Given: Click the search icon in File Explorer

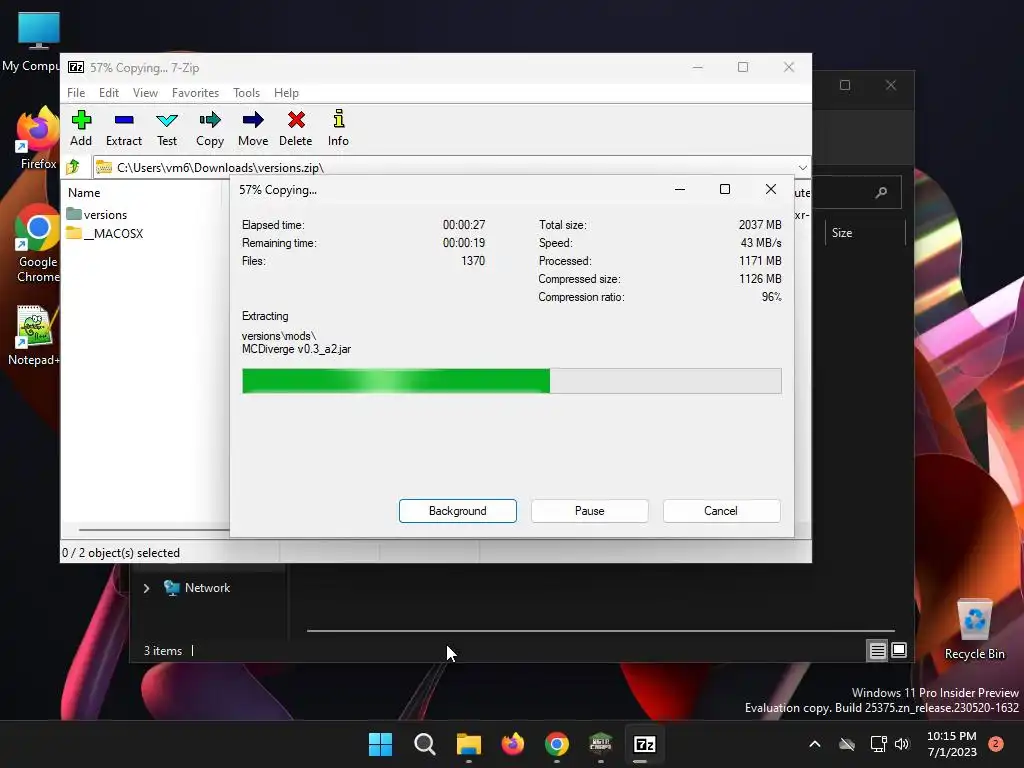Looking at the screenshot, I should click(881, 192).
